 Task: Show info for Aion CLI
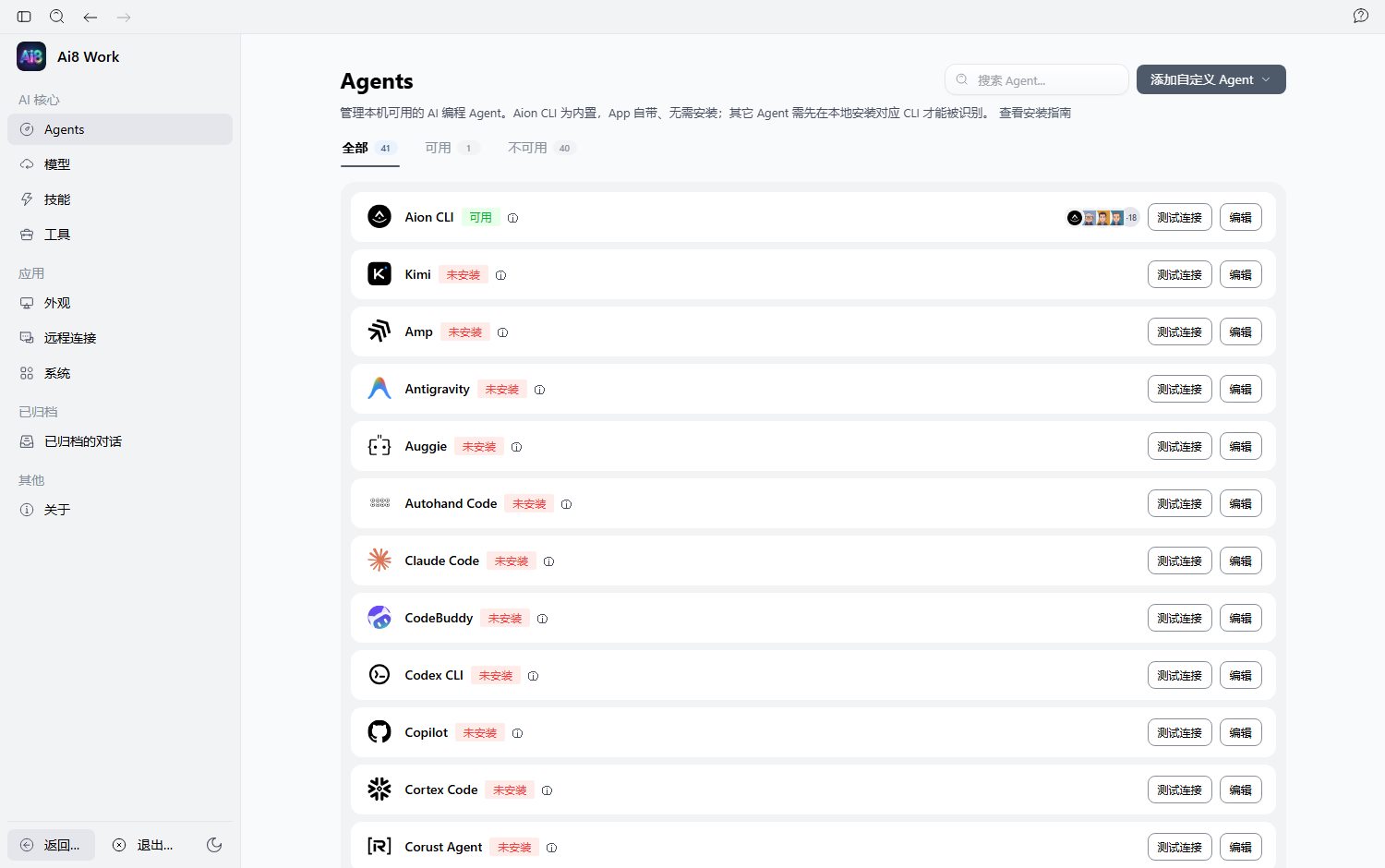click(x=513, y=218)
